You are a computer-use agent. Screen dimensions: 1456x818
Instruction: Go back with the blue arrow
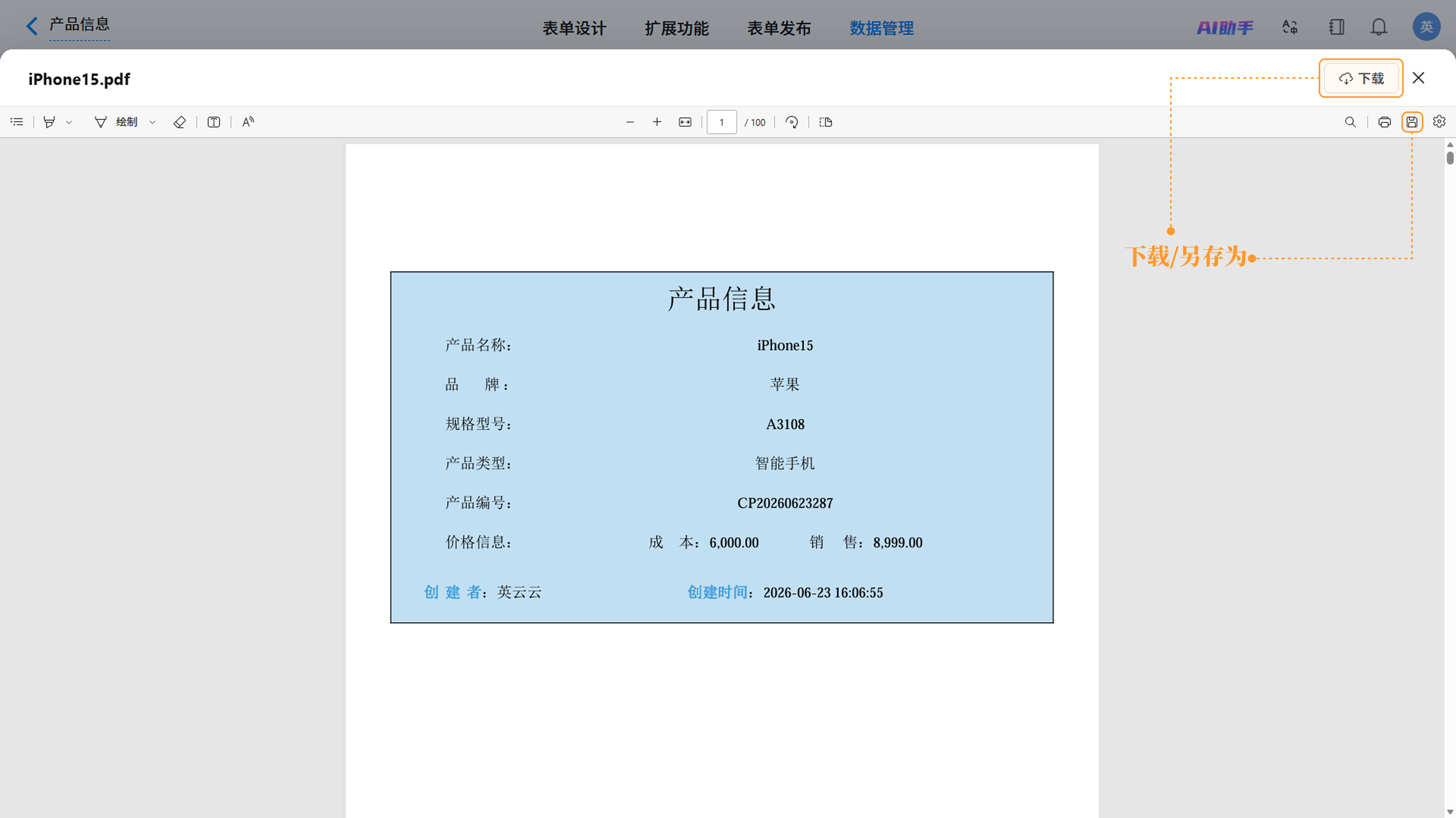click(32, 26)
